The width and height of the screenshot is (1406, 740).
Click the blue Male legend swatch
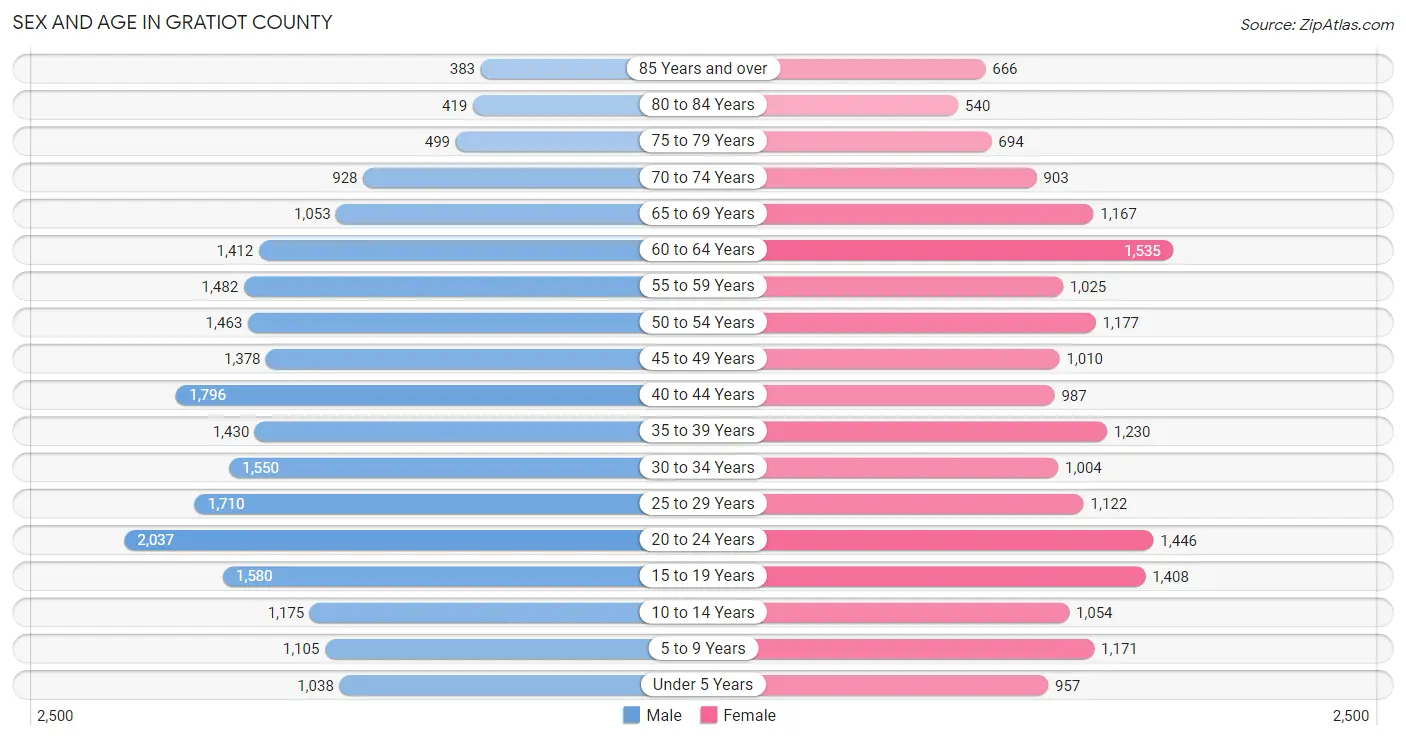[x=631, y=715]
